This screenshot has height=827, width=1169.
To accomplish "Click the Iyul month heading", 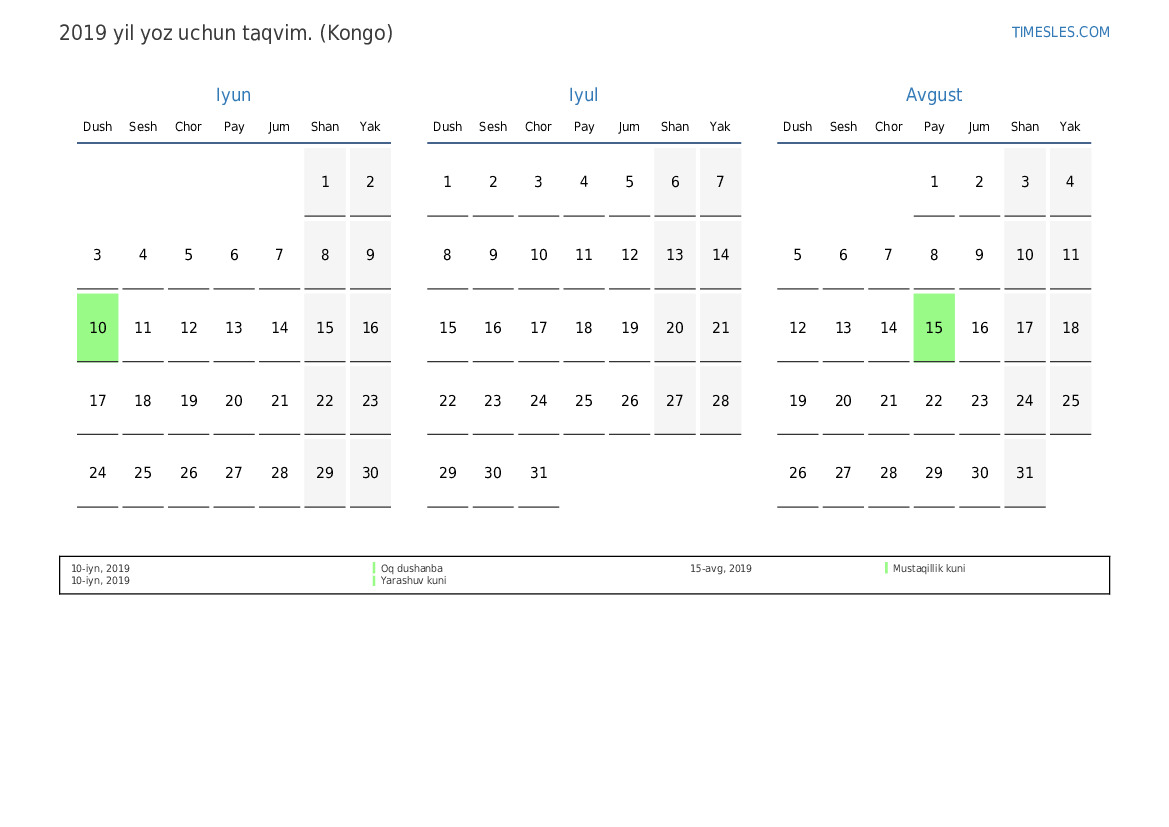I will coord(583,95).
